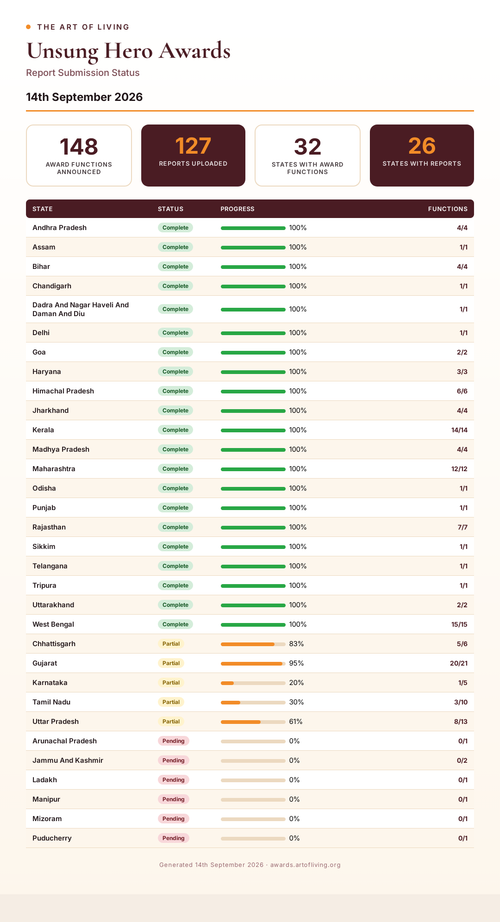Select the 127 Reports Uploaded card
Screen dimensions: 500x922
[x=193, y=155]
